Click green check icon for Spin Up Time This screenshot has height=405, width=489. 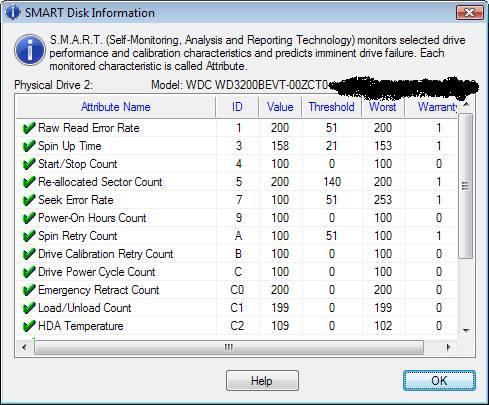pyautogui.click(x=29, y=146)
